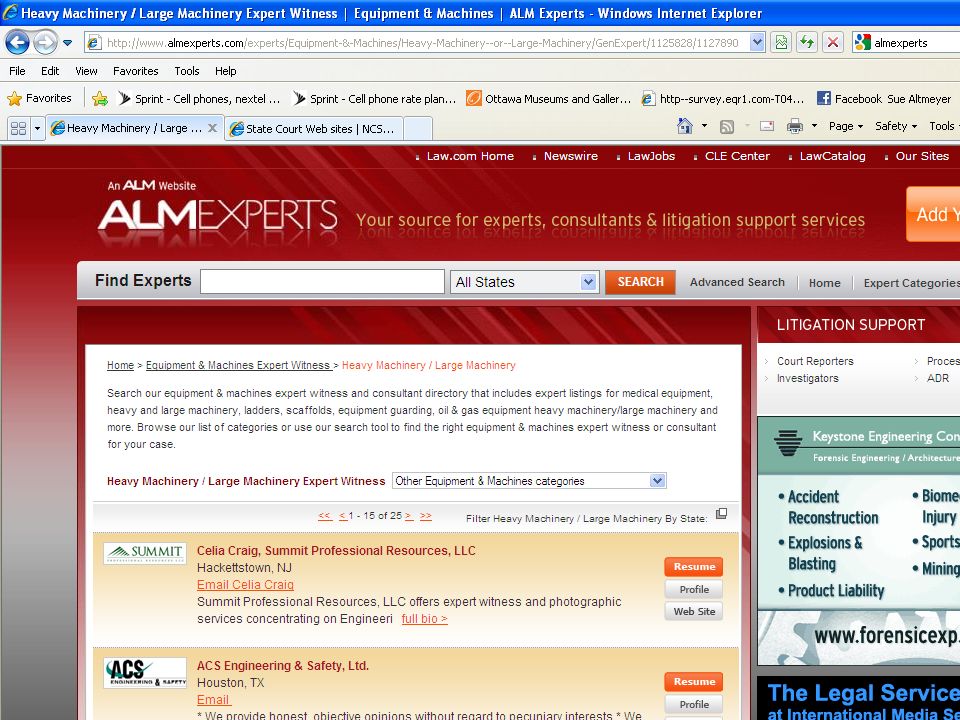Click the Add to Favorites Bar star icon
This screenshot has height=720, width=960.
point(100,99)
